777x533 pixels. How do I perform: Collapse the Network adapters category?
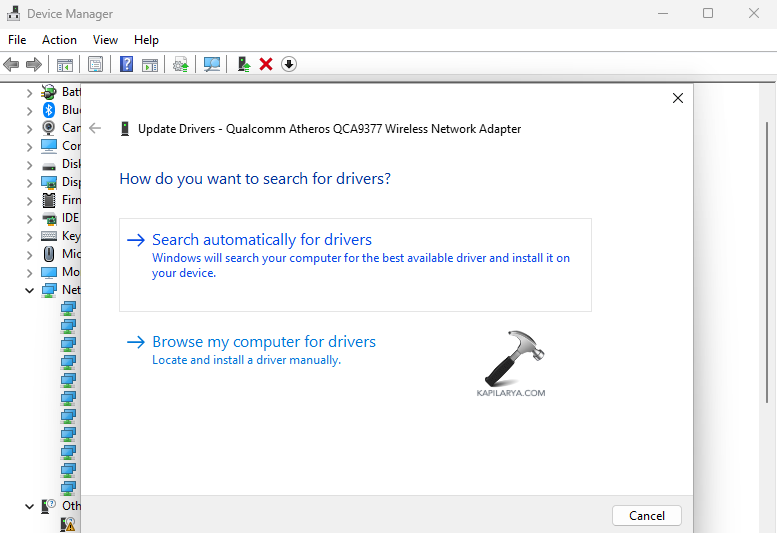point(30,290)
